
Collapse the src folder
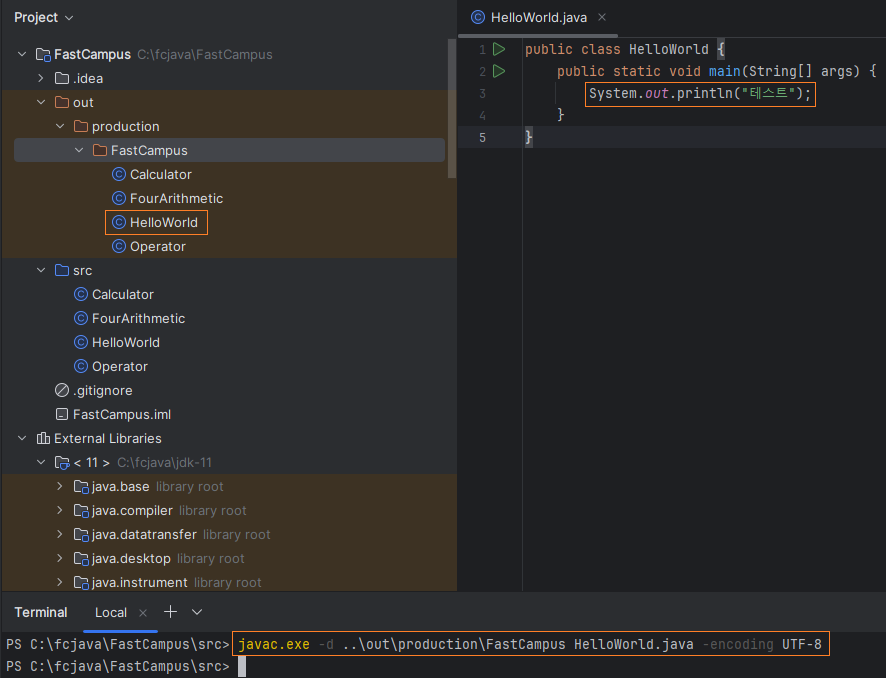pyautogui.click(x=41, y=270)
